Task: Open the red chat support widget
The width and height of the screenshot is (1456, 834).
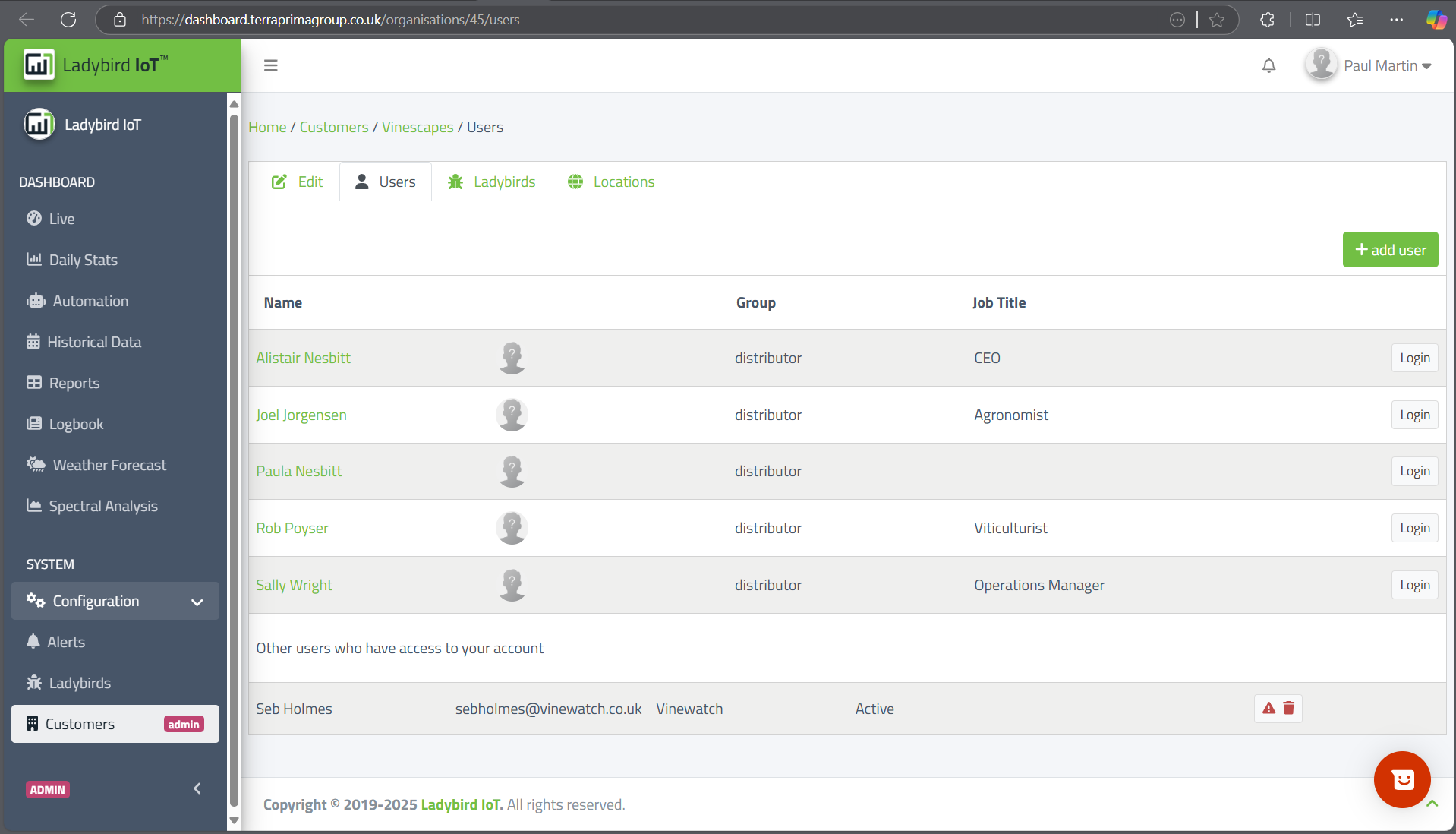Action: pyautogui.click(x=1401, y=779)
